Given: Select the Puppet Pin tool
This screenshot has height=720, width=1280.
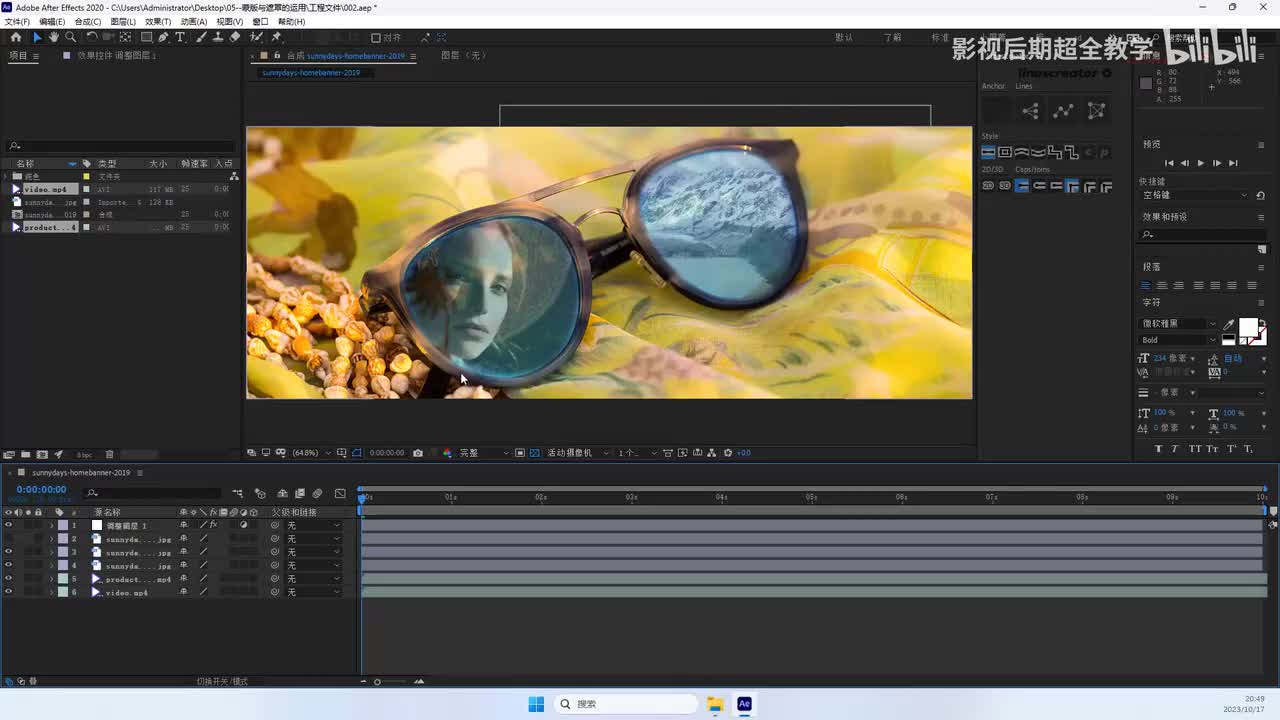Looking at the screenshot, I should pos(276,37).
